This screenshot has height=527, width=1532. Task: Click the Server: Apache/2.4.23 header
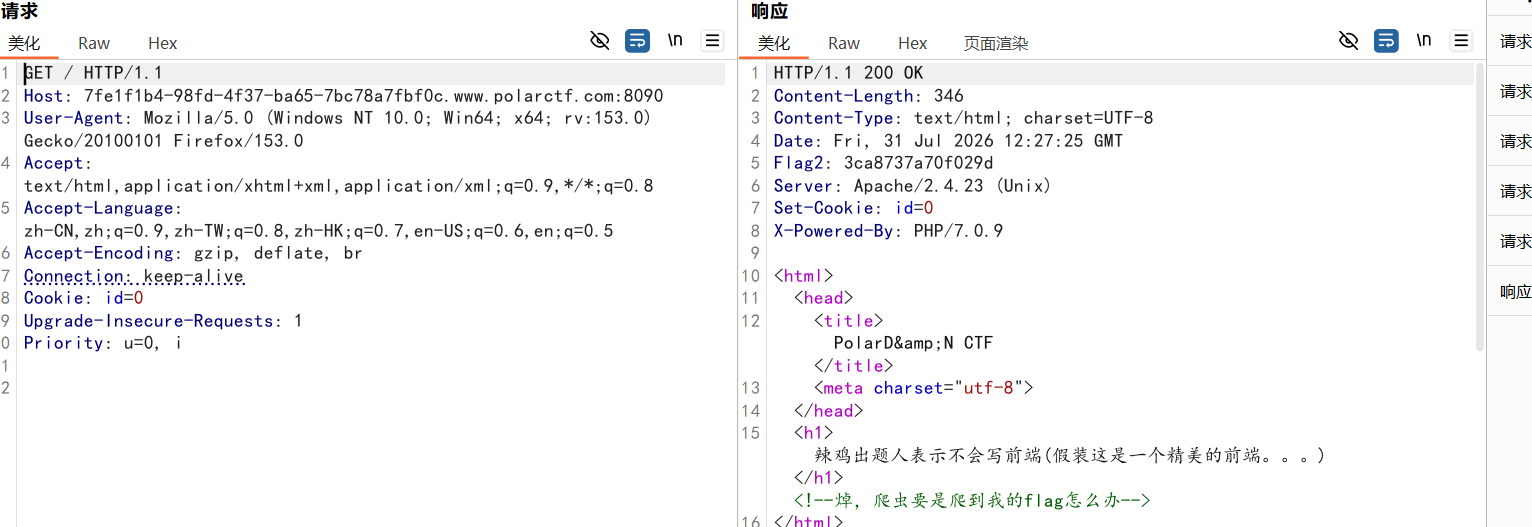[913, 186]
